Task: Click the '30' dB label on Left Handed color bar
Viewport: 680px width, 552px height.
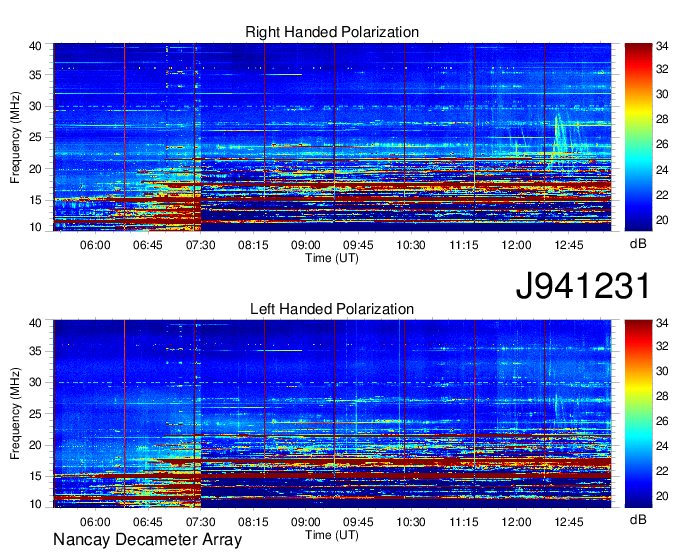Action: click(662, 371)
